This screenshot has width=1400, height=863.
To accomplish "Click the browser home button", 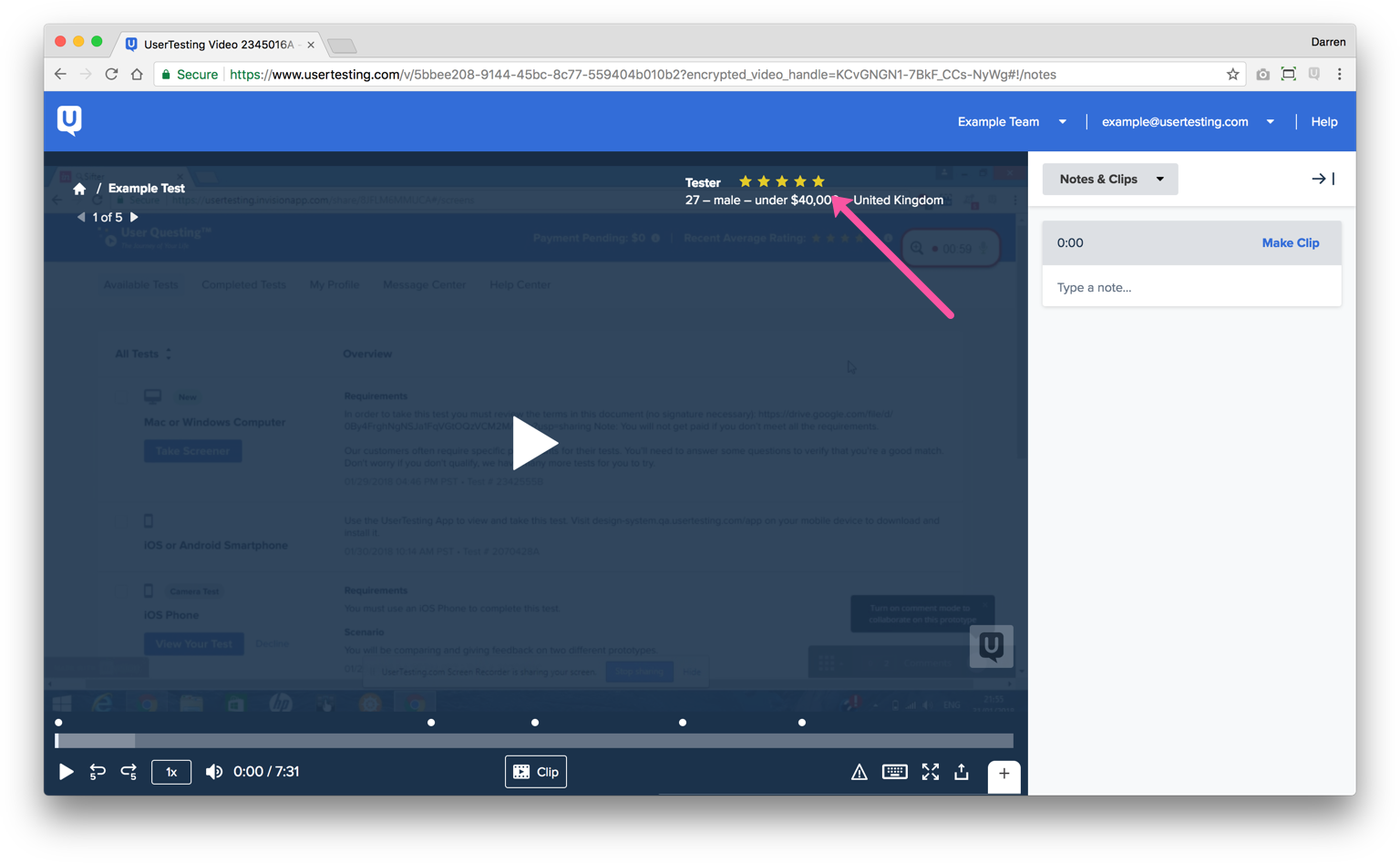I will [x=137, y=75].
